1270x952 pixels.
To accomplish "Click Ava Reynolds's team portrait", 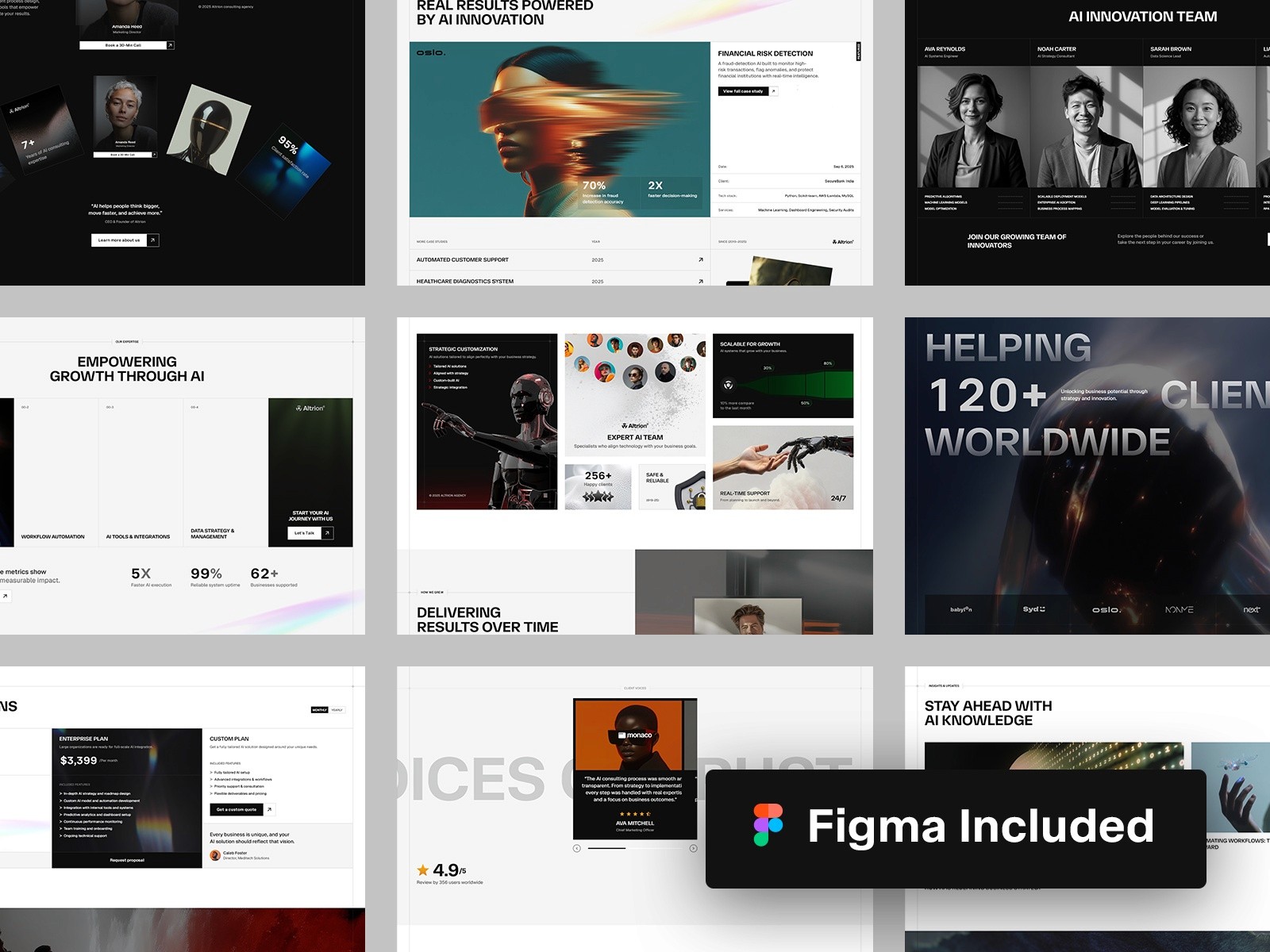I will [974, 127].
